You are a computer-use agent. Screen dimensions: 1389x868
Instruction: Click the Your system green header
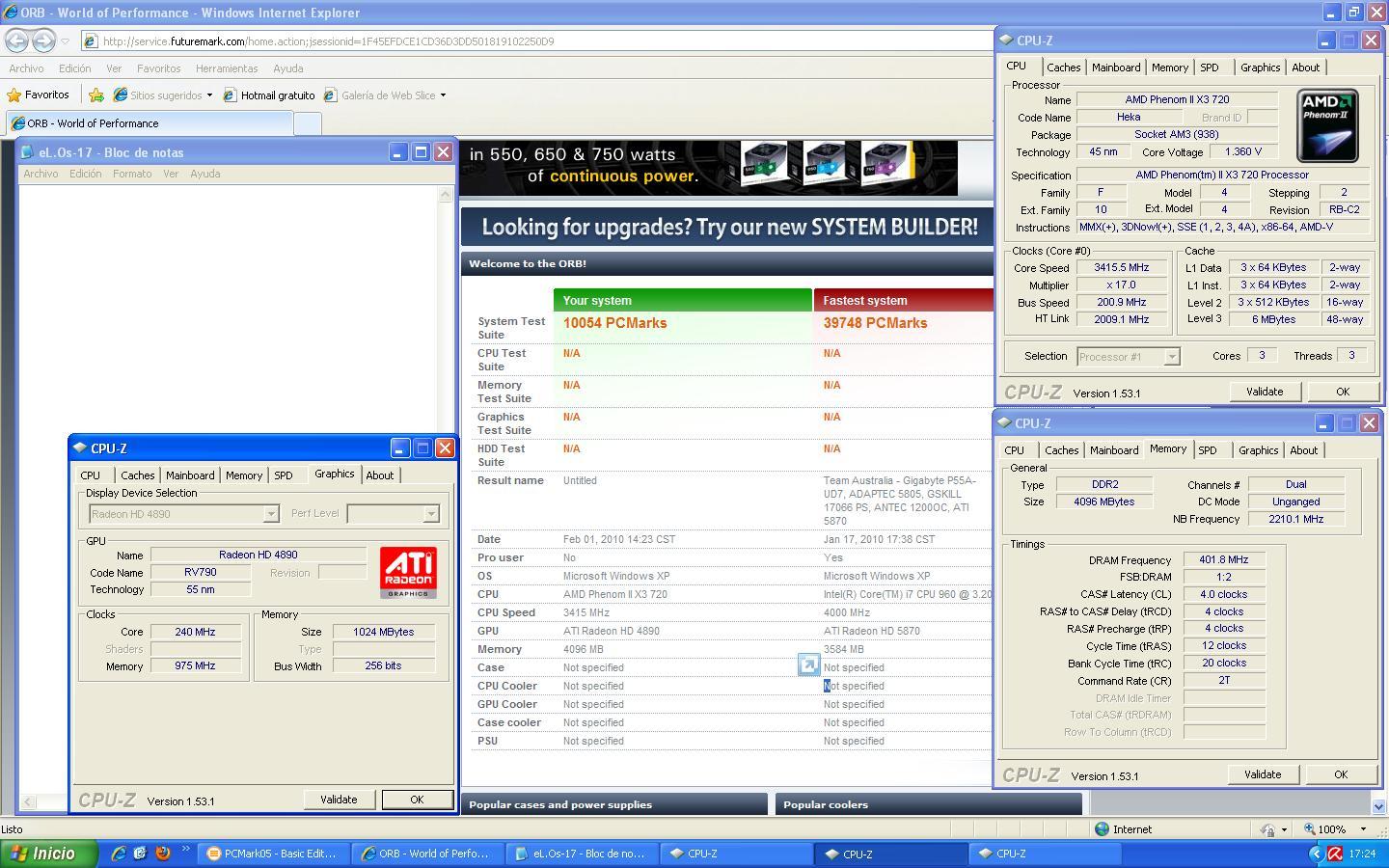click(683, 300)
